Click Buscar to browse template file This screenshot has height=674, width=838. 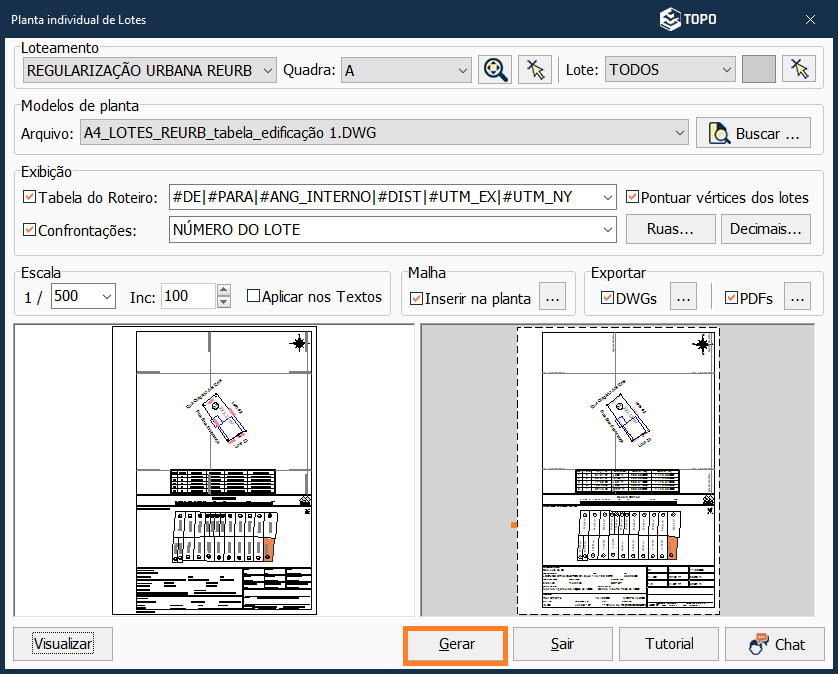click(753, 132)
